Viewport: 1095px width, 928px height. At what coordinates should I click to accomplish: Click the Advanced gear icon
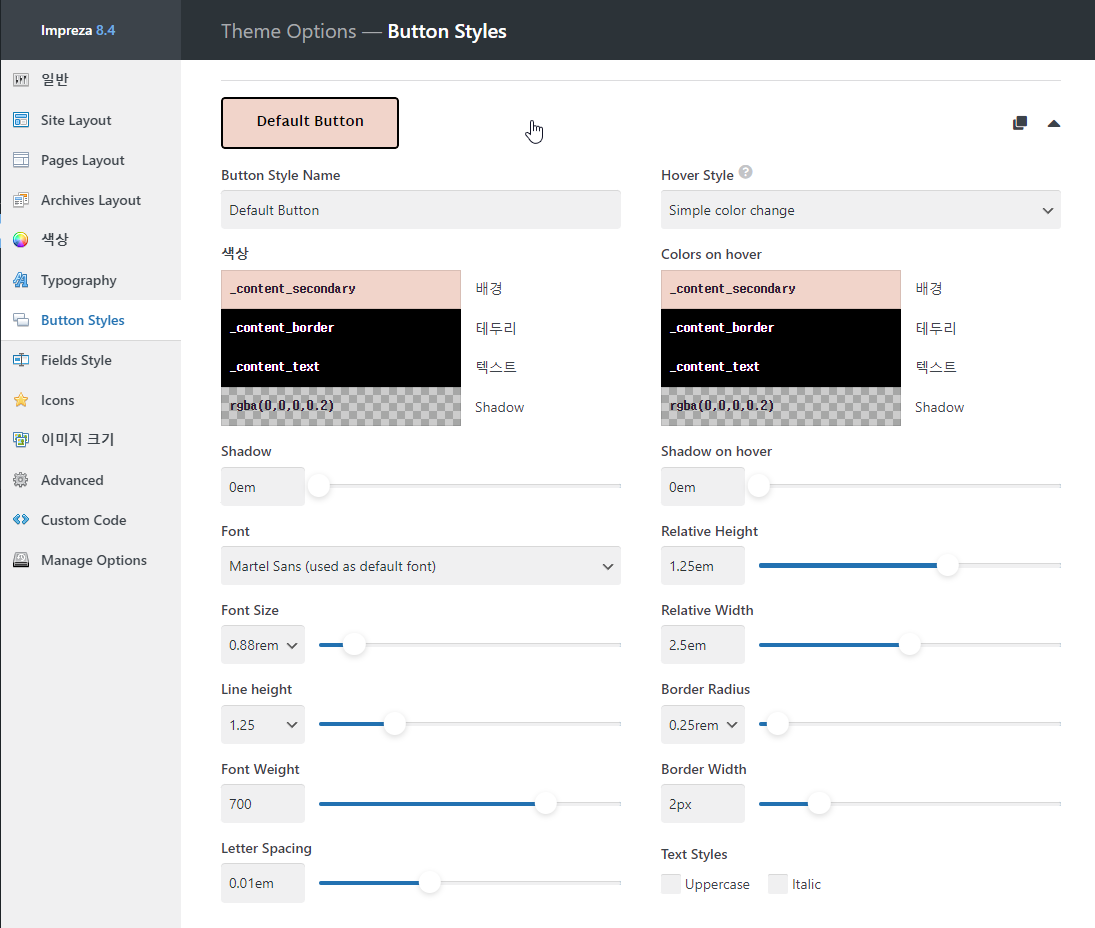click(x=21, y=480)
